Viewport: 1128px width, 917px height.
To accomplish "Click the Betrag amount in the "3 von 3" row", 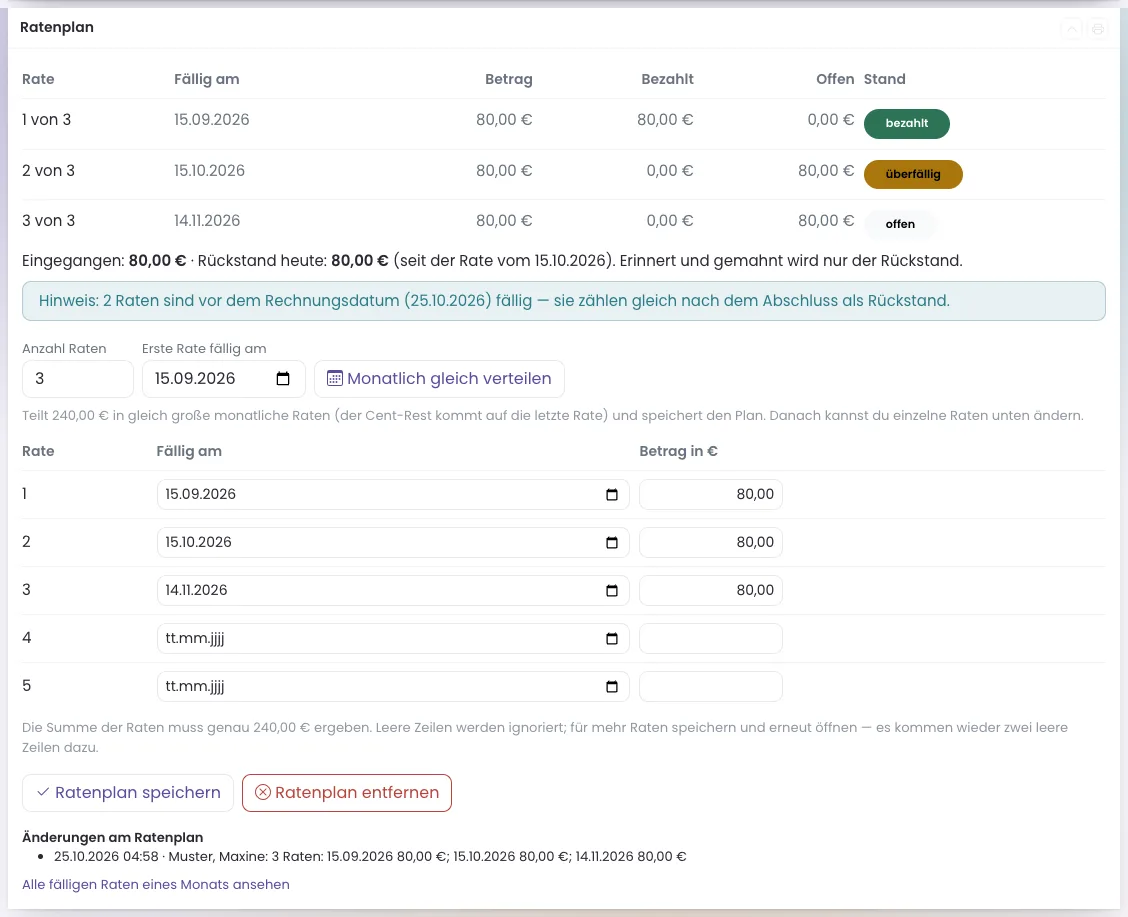I will (504, 221).
